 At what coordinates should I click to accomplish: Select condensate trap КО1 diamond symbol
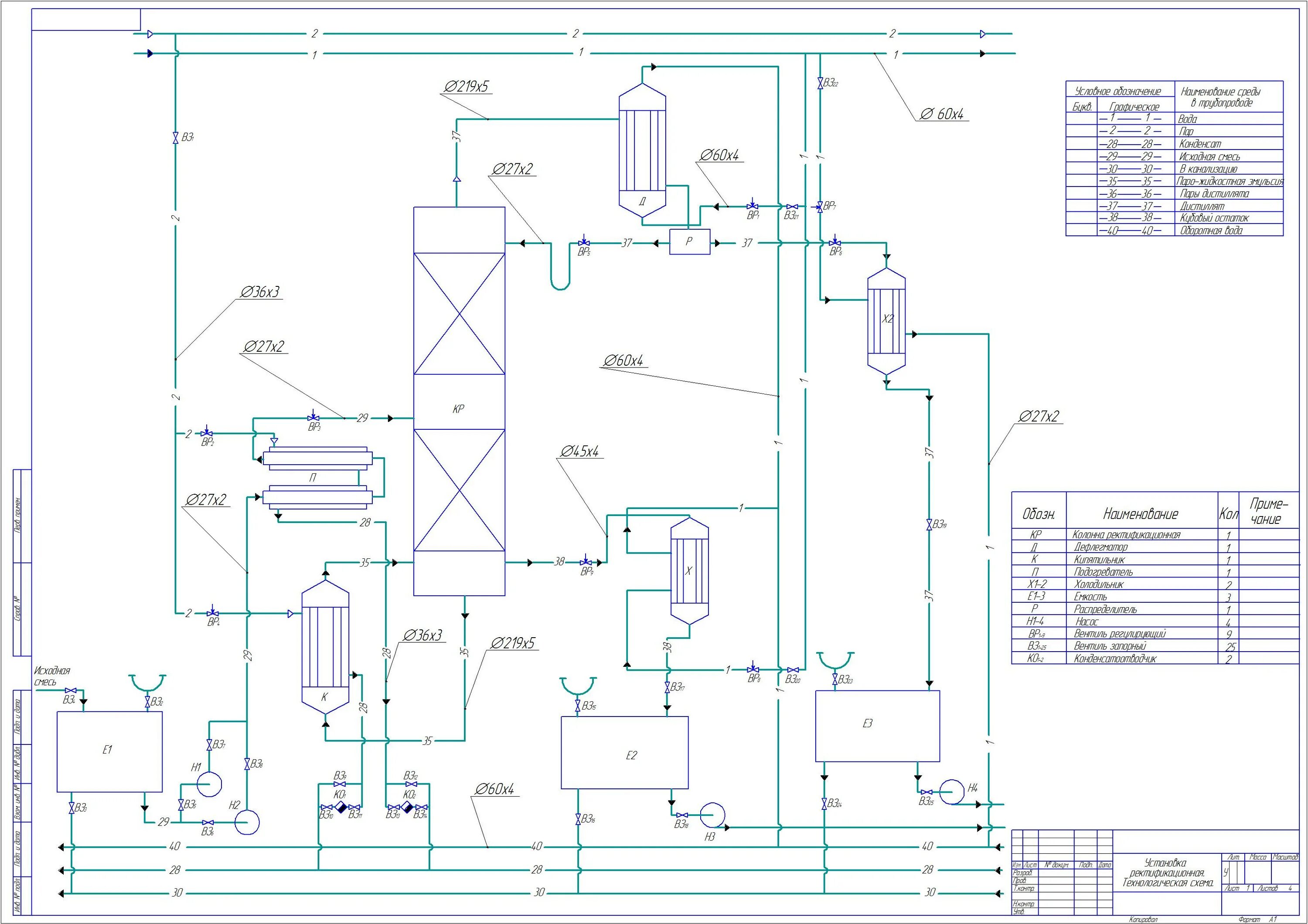tap(341, 807)
